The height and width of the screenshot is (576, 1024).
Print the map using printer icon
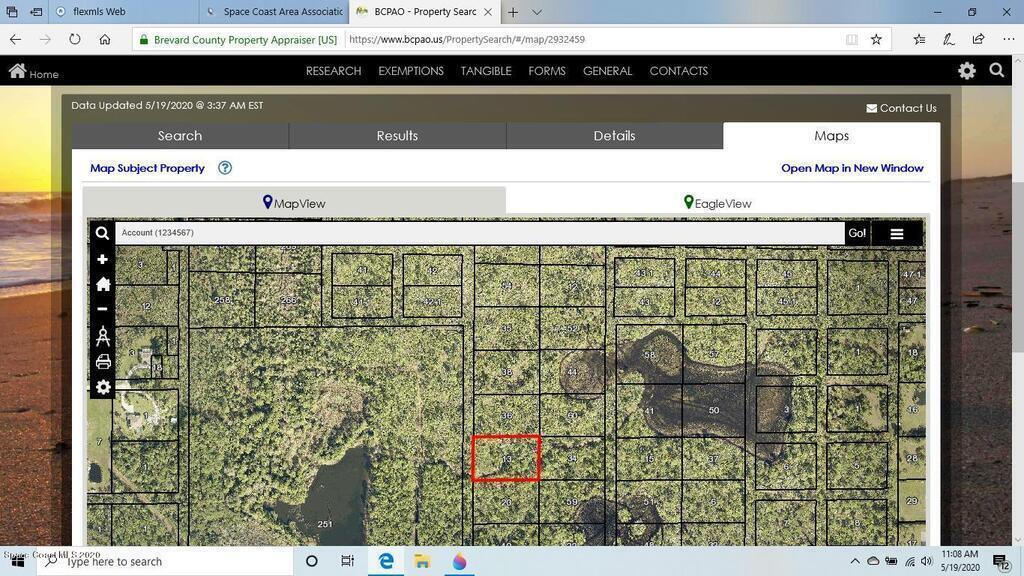102,362
